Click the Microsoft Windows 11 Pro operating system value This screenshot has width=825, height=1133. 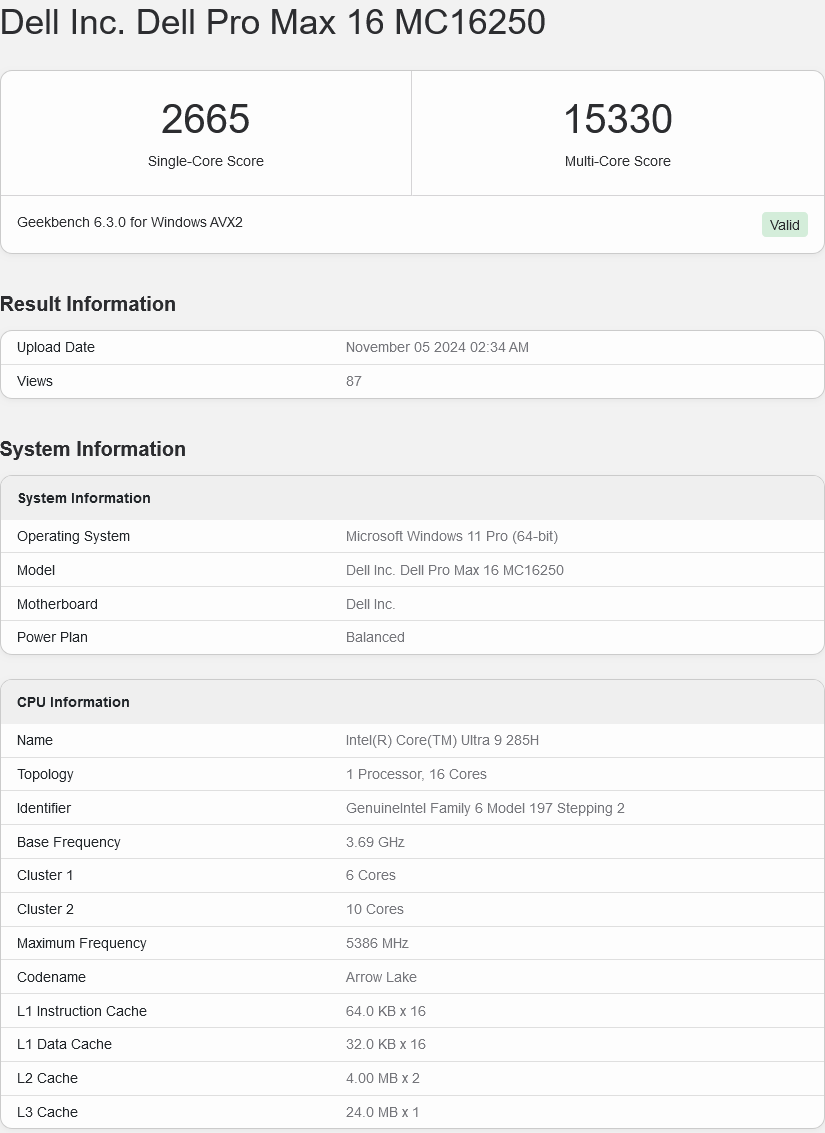(x=452, y=536)
